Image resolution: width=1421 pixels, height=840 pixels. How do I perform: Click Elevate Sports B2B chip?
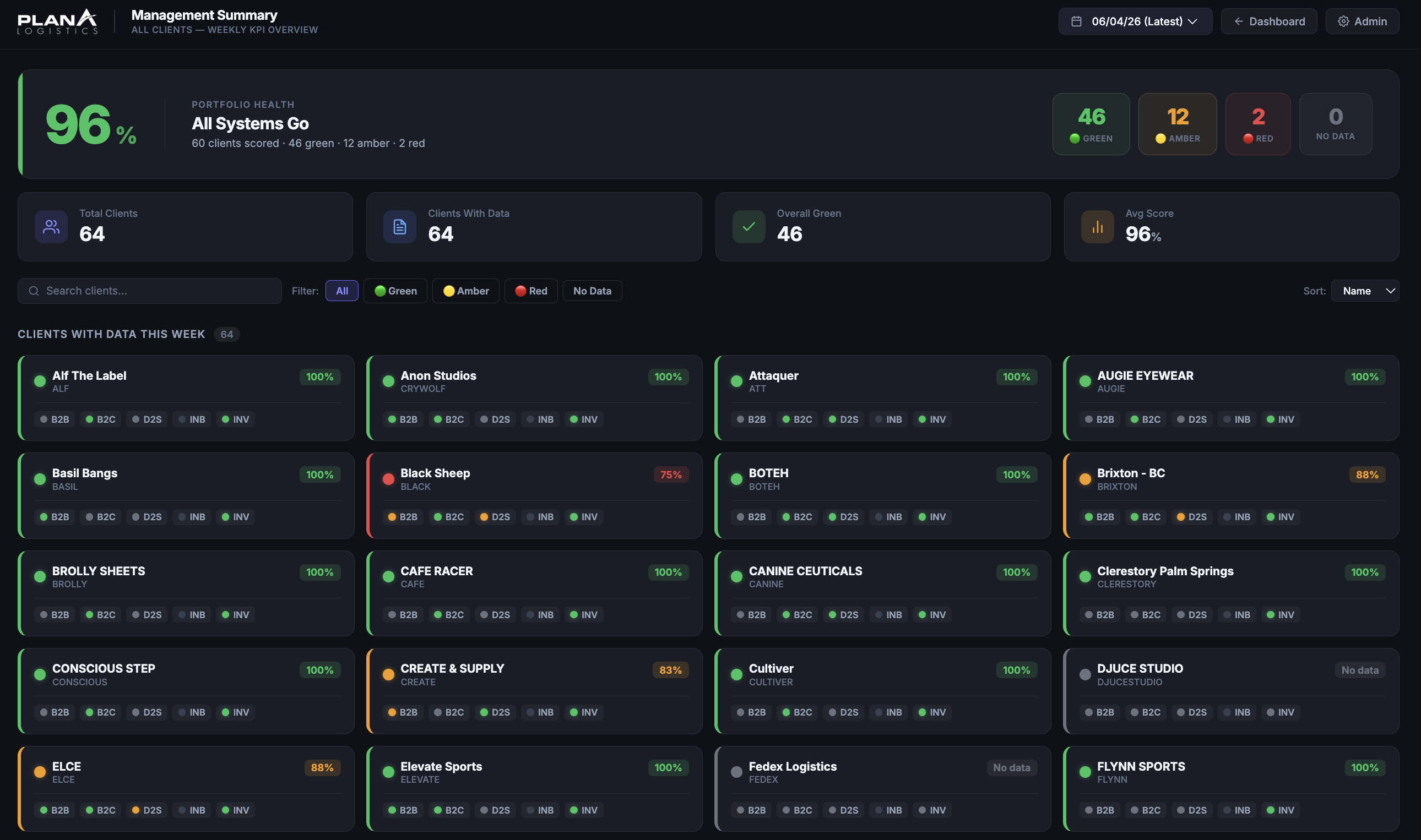(x=403, y=810)
